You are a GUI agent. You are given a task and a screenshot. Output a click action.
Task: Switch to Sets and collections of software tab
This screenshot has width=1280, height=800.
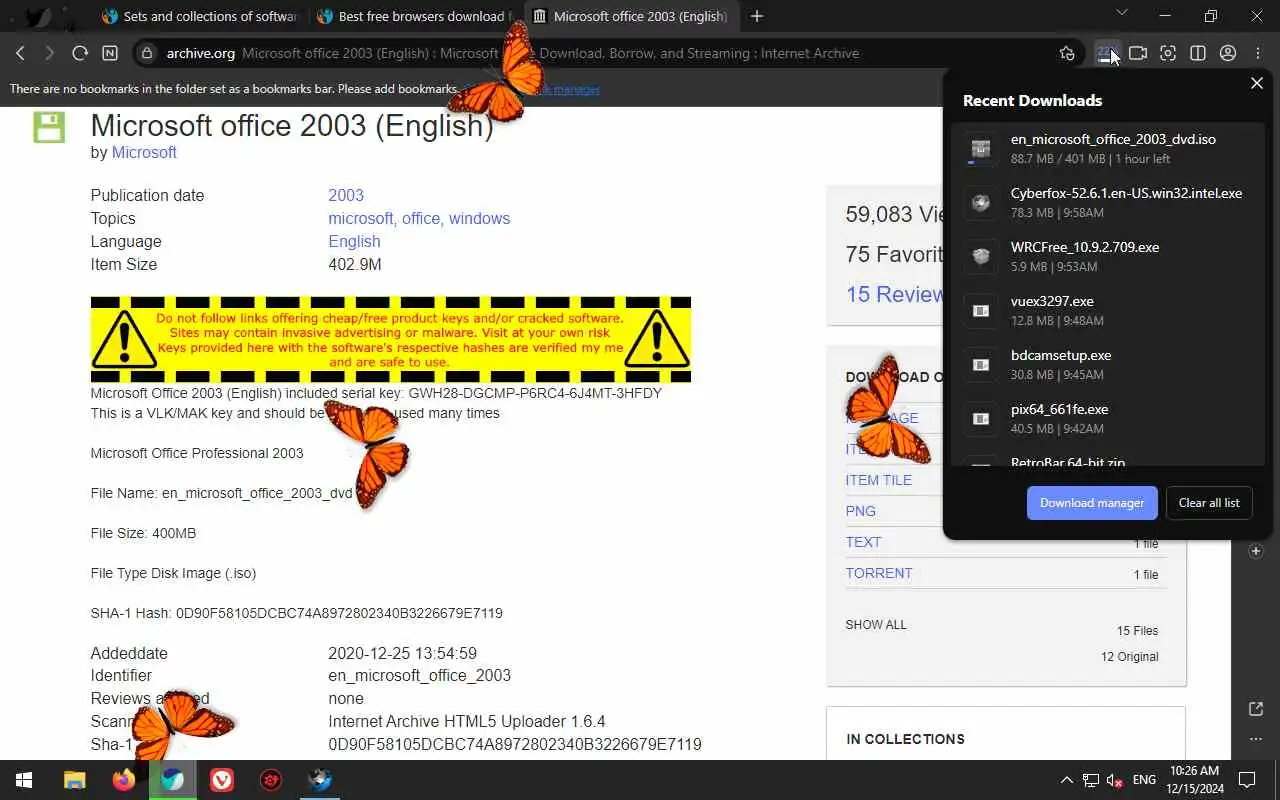coord(200,16)
